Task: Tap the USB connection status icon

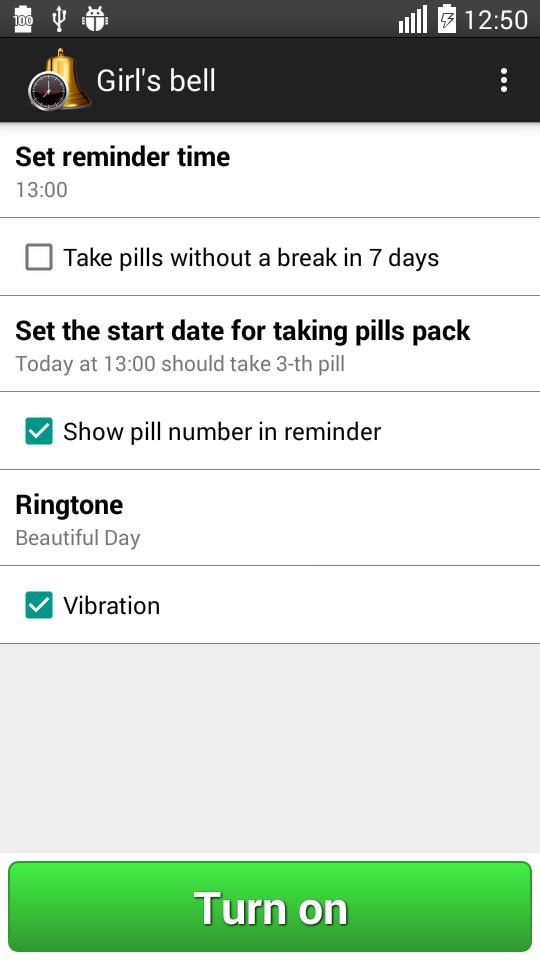Action: coord(59,19)
